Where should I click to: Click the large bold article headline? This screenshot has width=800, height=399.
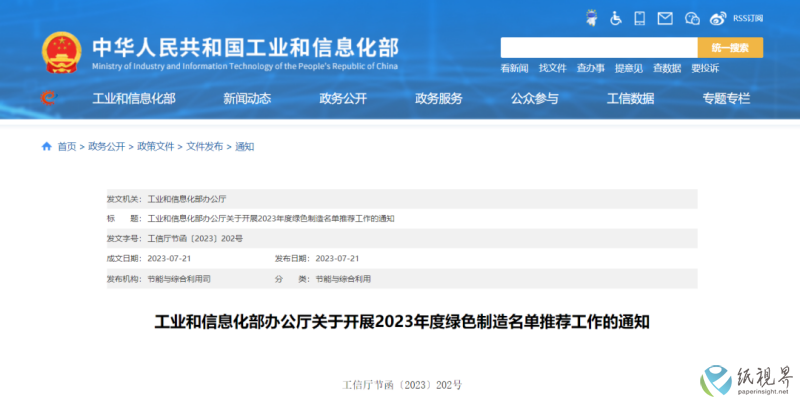pos(402,322)
